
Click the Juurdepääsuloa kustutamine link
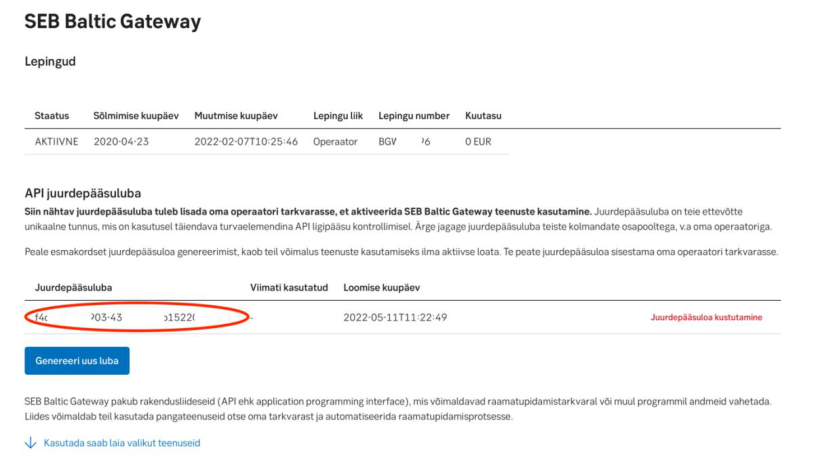point(706,317)
